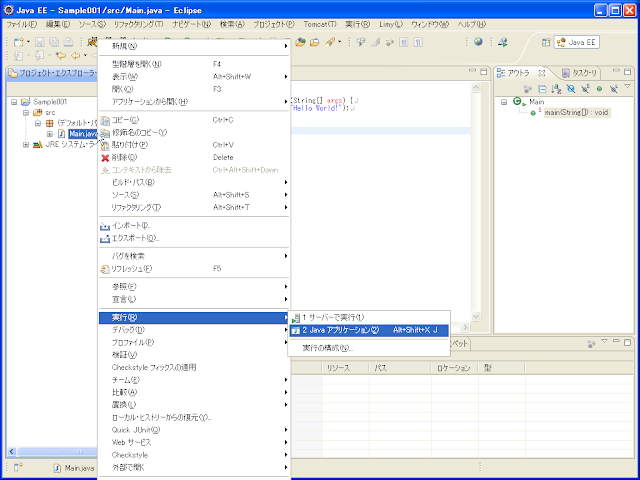Toggle Hide Fields in Outline toolbar
Screen dimensions: 640x480
coord(571,89)
